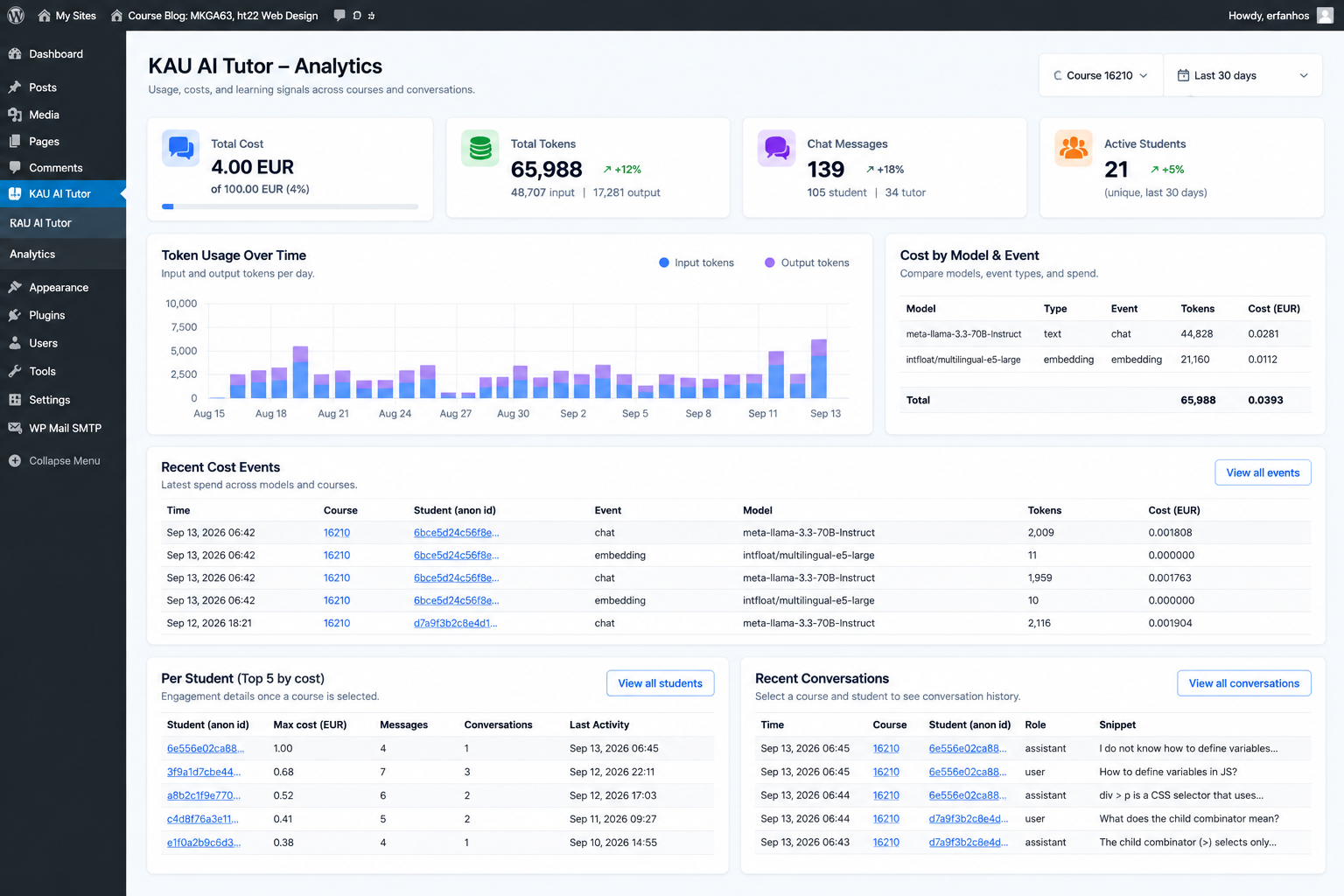This screenshot has height=896, width=1344.
Task: Click the +18% chat messages trend indicator
Action: point(885,170)
